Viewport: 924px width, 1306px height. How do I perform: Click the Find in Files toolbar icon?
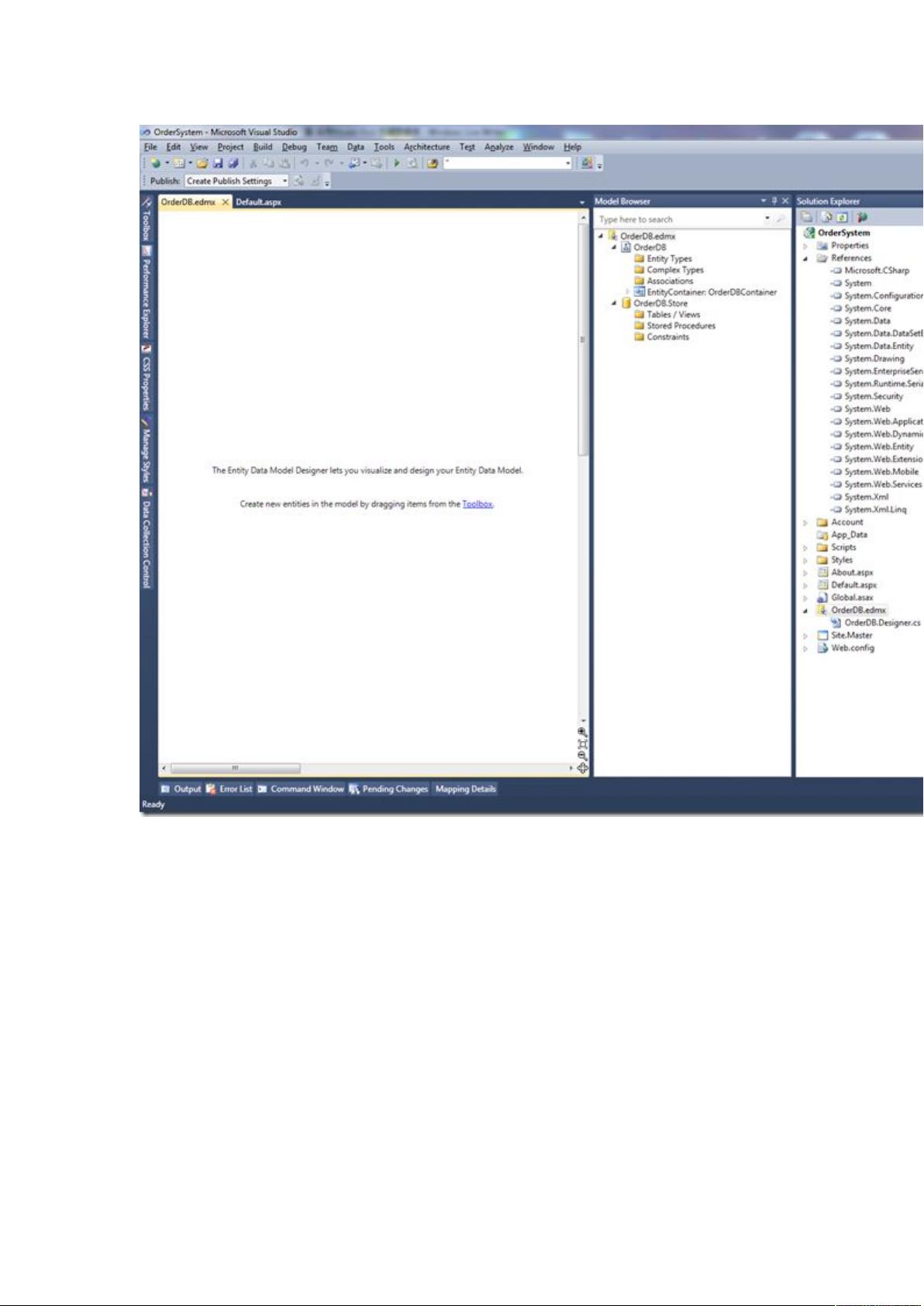[x=433, y=163]
